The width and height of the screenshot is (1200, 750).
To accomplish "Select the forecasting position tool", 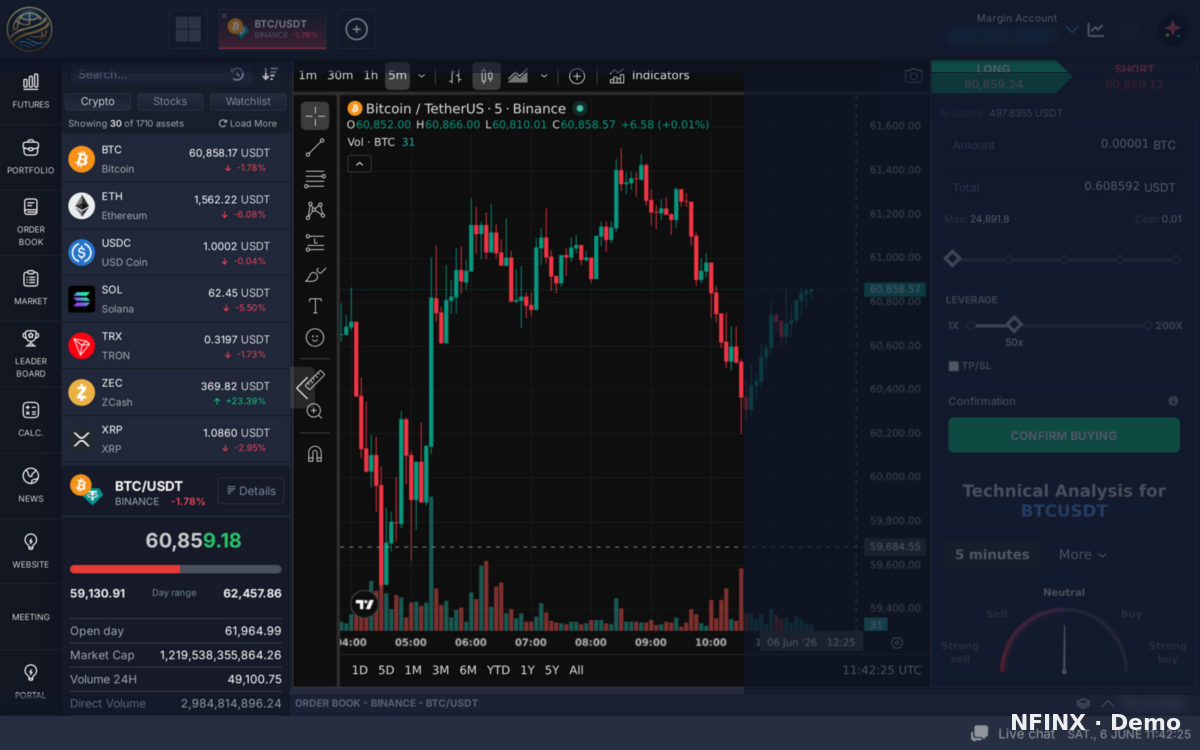I will pos(315,242).
